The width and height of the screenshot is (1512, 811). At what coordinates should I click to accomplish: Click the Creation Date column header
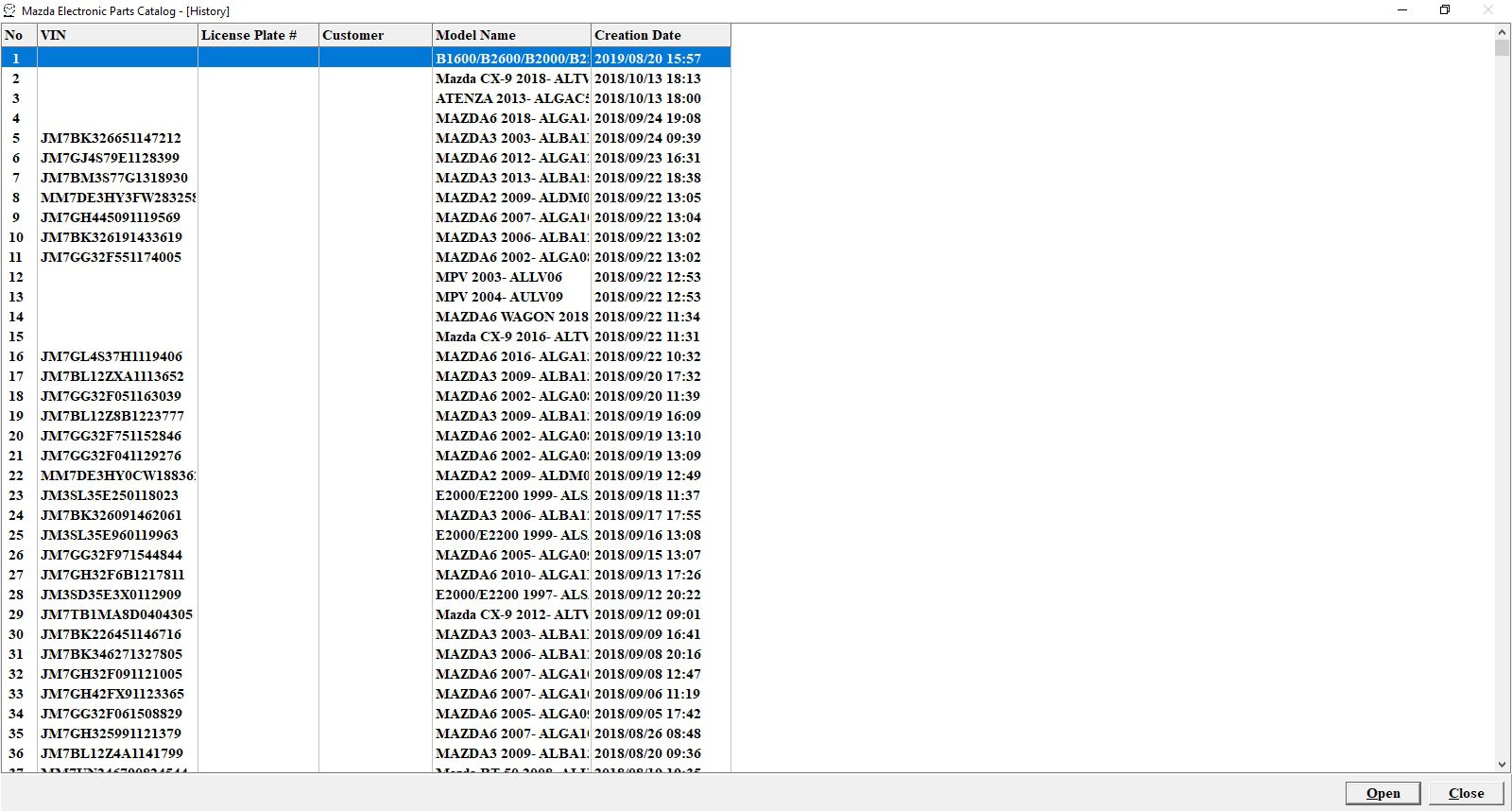click(x=661, y=35)
